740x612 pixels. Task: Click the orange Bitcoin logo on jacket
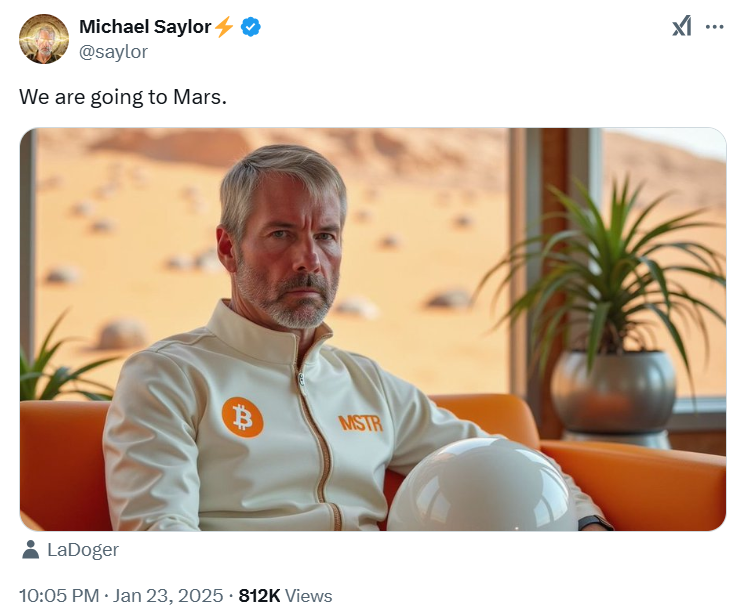(243, 417)
